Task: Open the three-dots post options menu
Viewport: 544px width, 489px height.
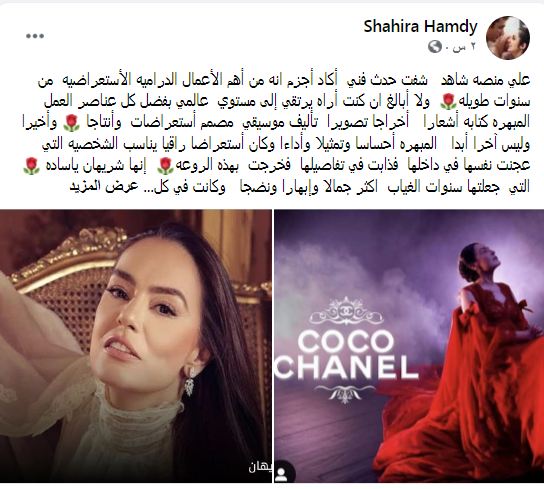Action: click(35, 36)
